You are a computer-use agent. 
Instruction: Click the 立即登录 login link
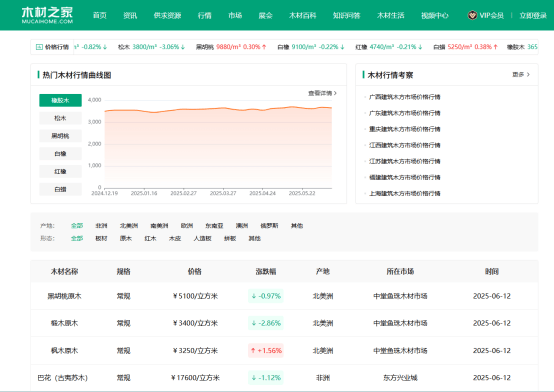(x=533, y=16)
